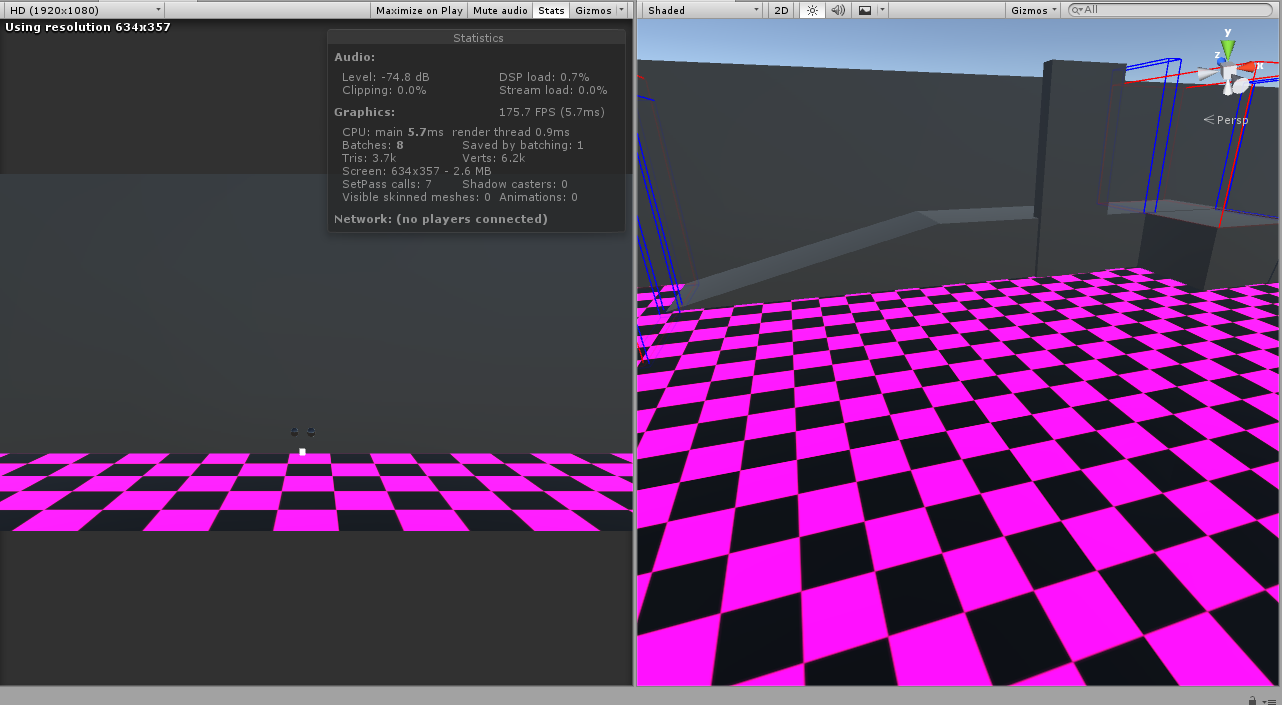Enable Mute audio in the Game view
This screenshot has width=1282, height=705.
tap(499, 10)
